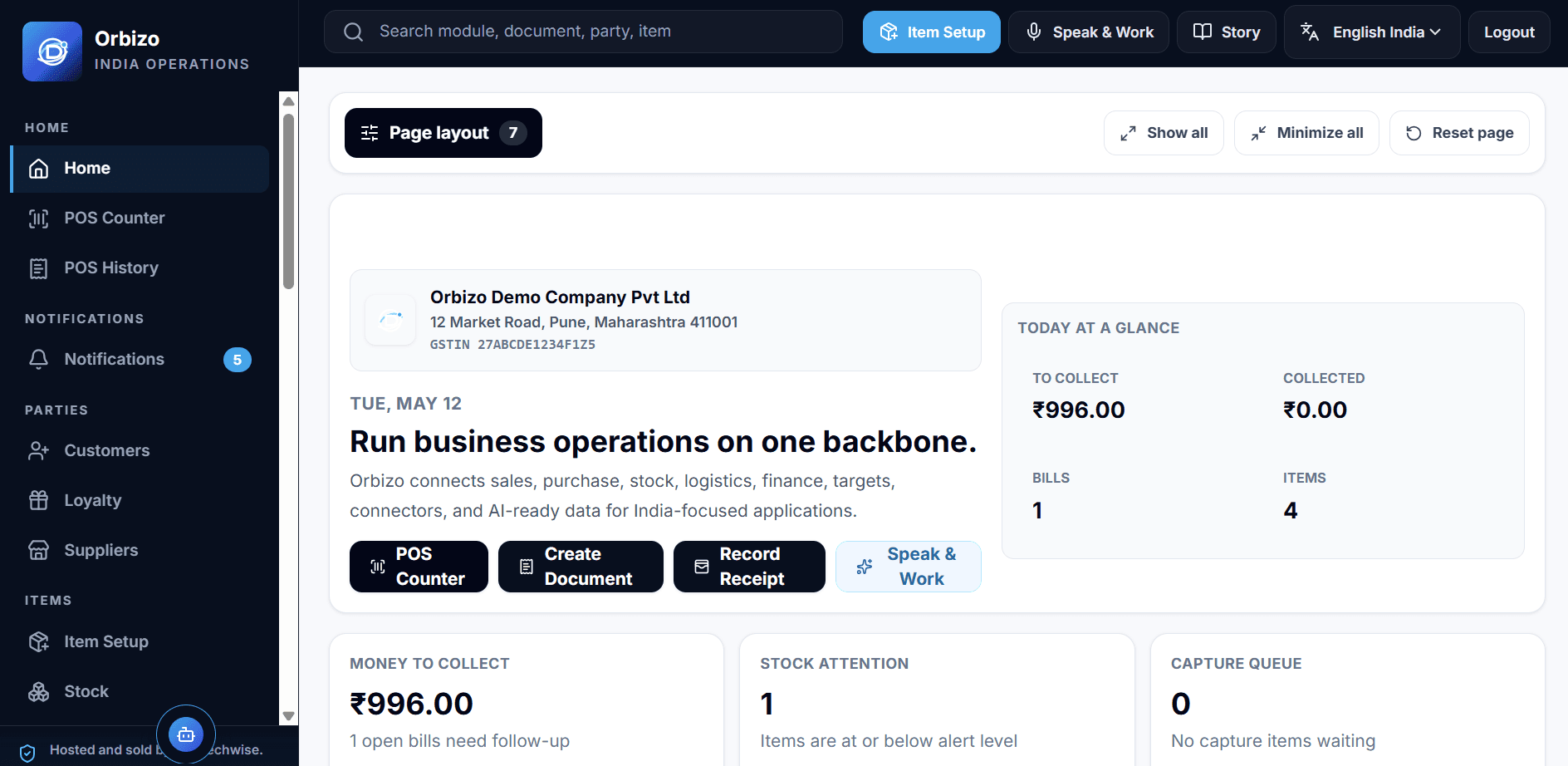This screenshot has height=766, width=1568.
Task: Click the Logout button
Action: pyautogui.click(x=1509, y=32)
